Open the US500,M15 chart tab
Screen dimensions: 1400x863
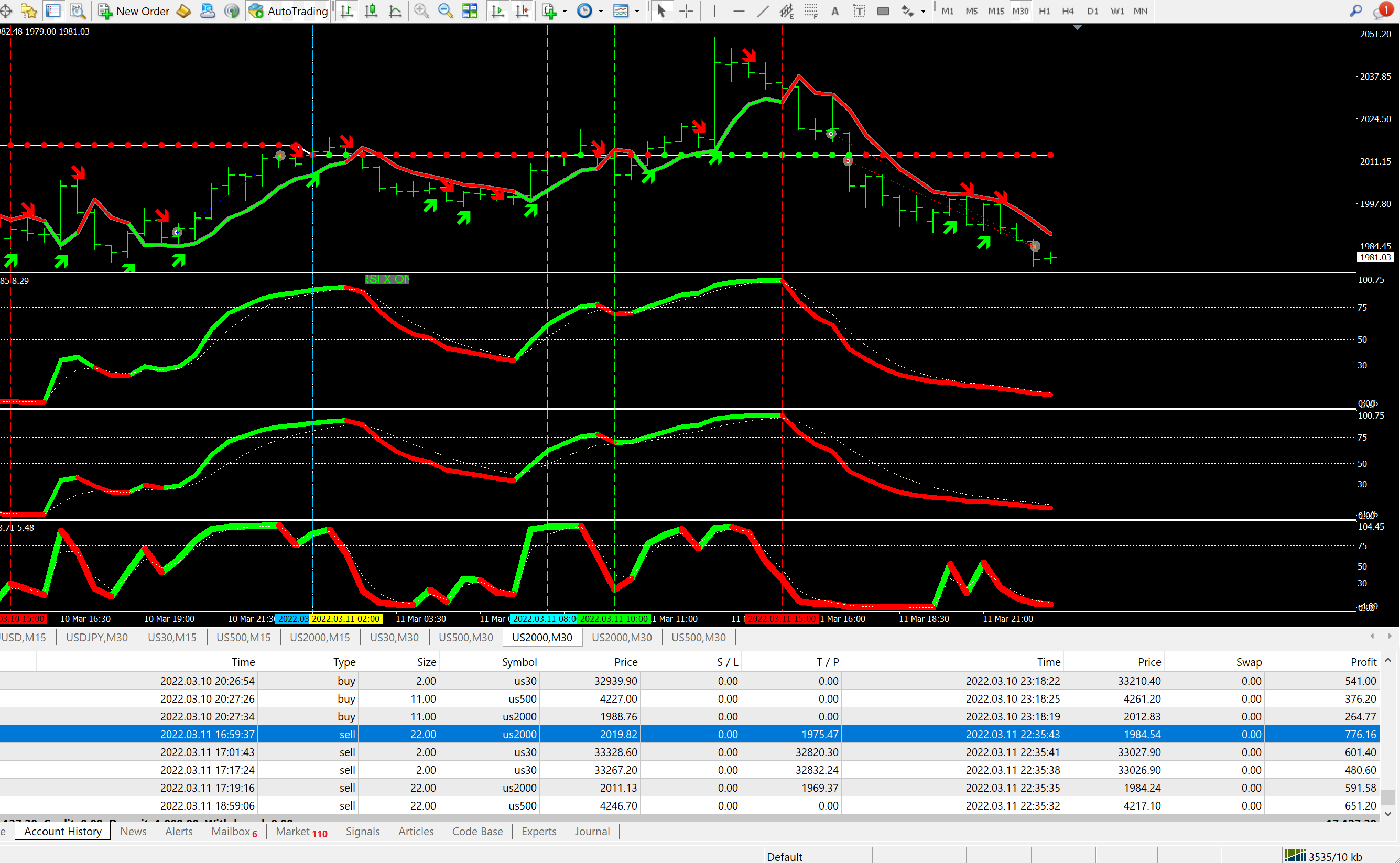(243, 638)
